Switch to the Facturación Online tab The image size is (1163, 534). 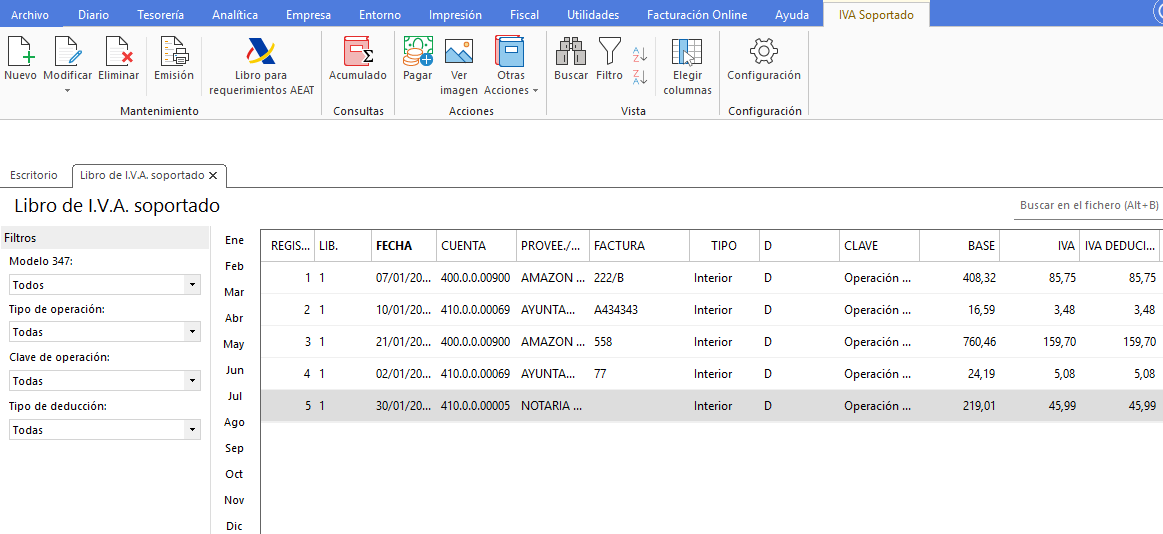click(x=697, y=15)
